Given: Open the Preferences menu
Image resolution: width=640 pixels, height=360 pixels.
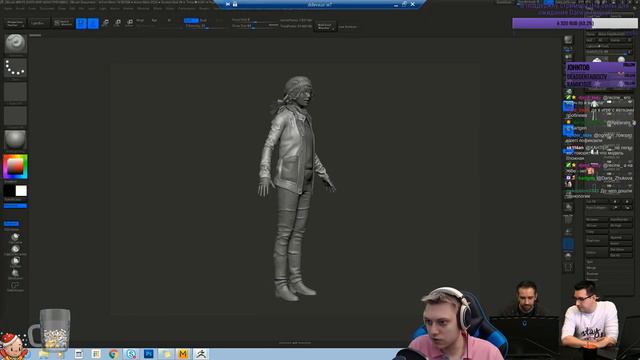Looking at the screenshot, I should [186, 8].
